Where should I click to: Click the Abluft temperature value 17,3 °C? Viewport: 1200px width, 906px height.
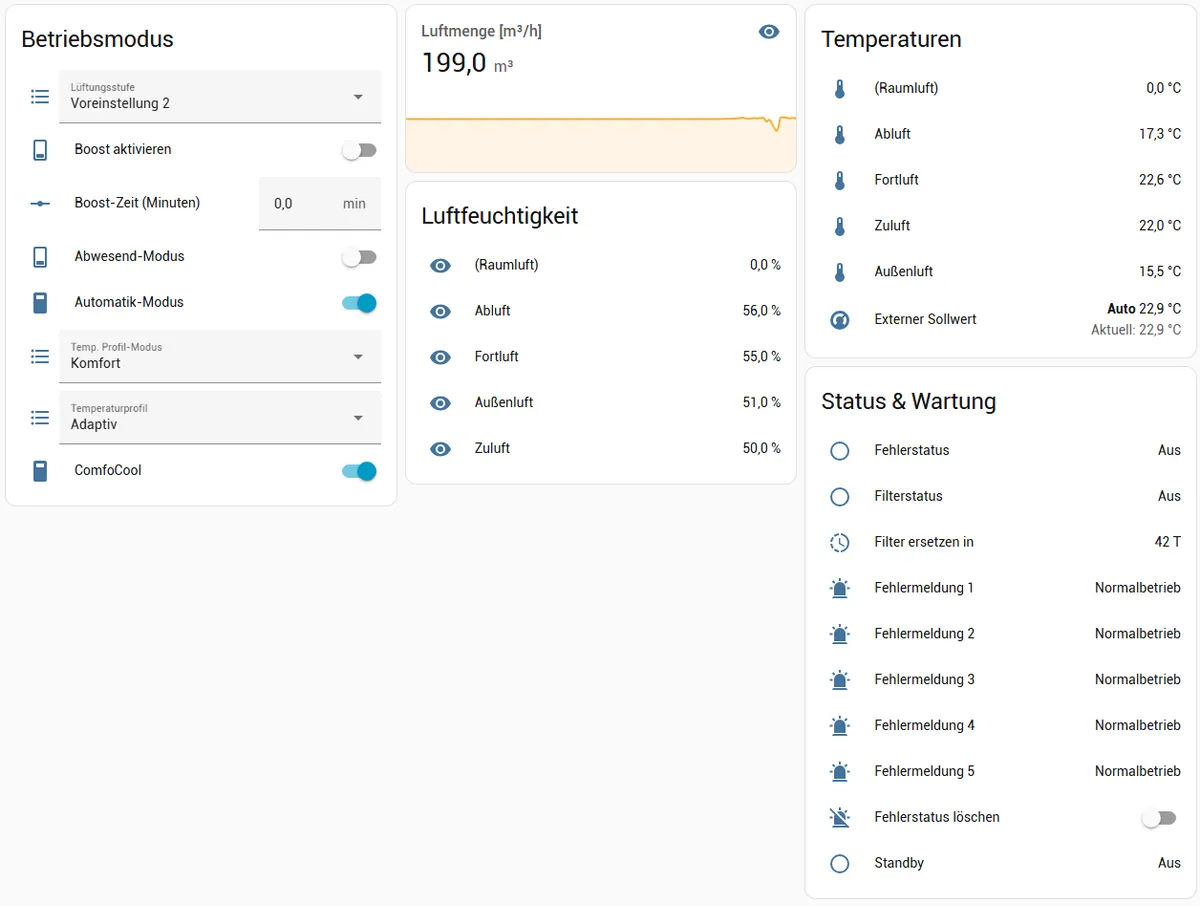[1160, 134]
